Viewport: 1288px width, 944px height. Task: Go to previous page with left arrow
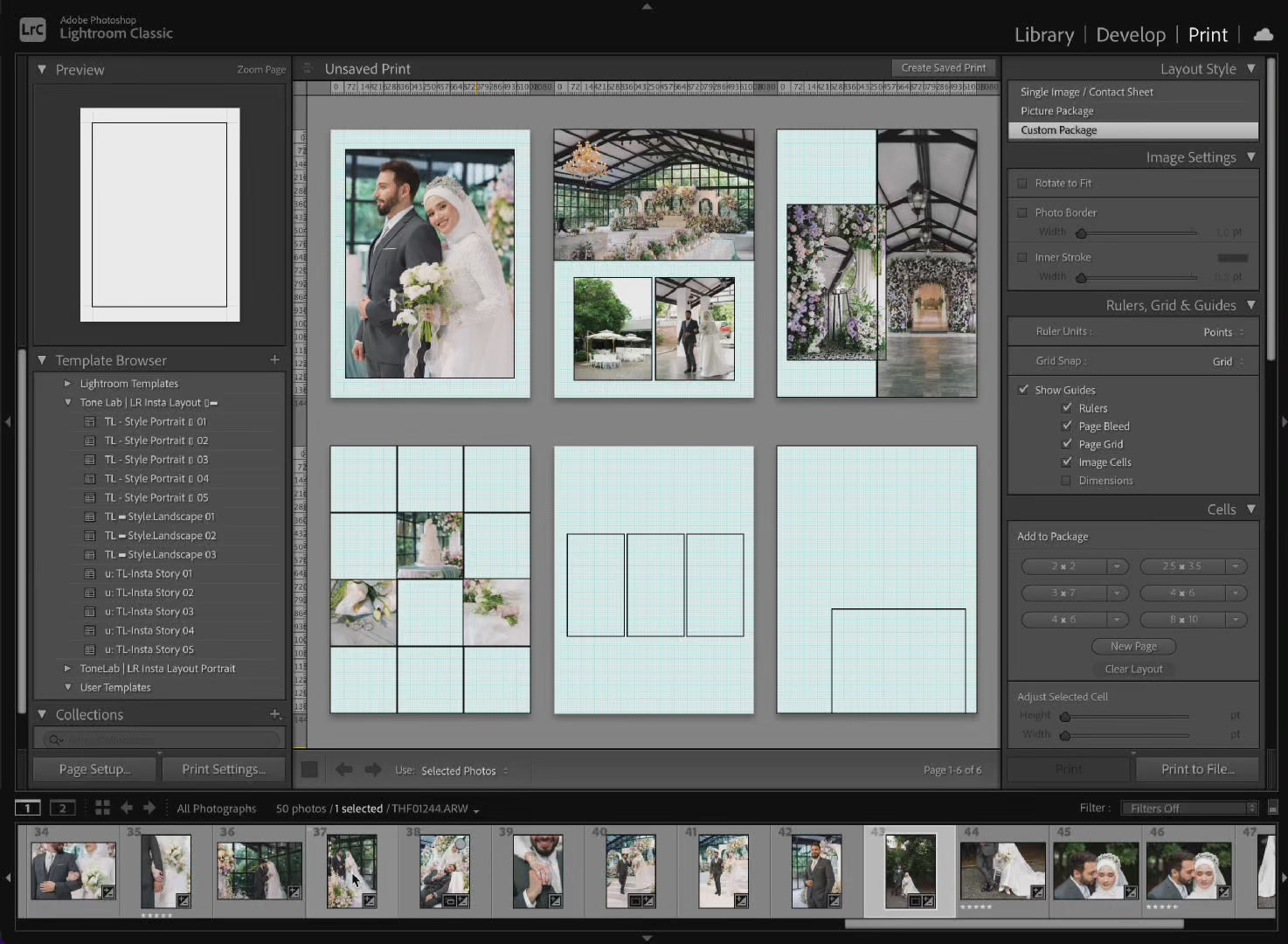pyautogui.click(x=344, y=769)
